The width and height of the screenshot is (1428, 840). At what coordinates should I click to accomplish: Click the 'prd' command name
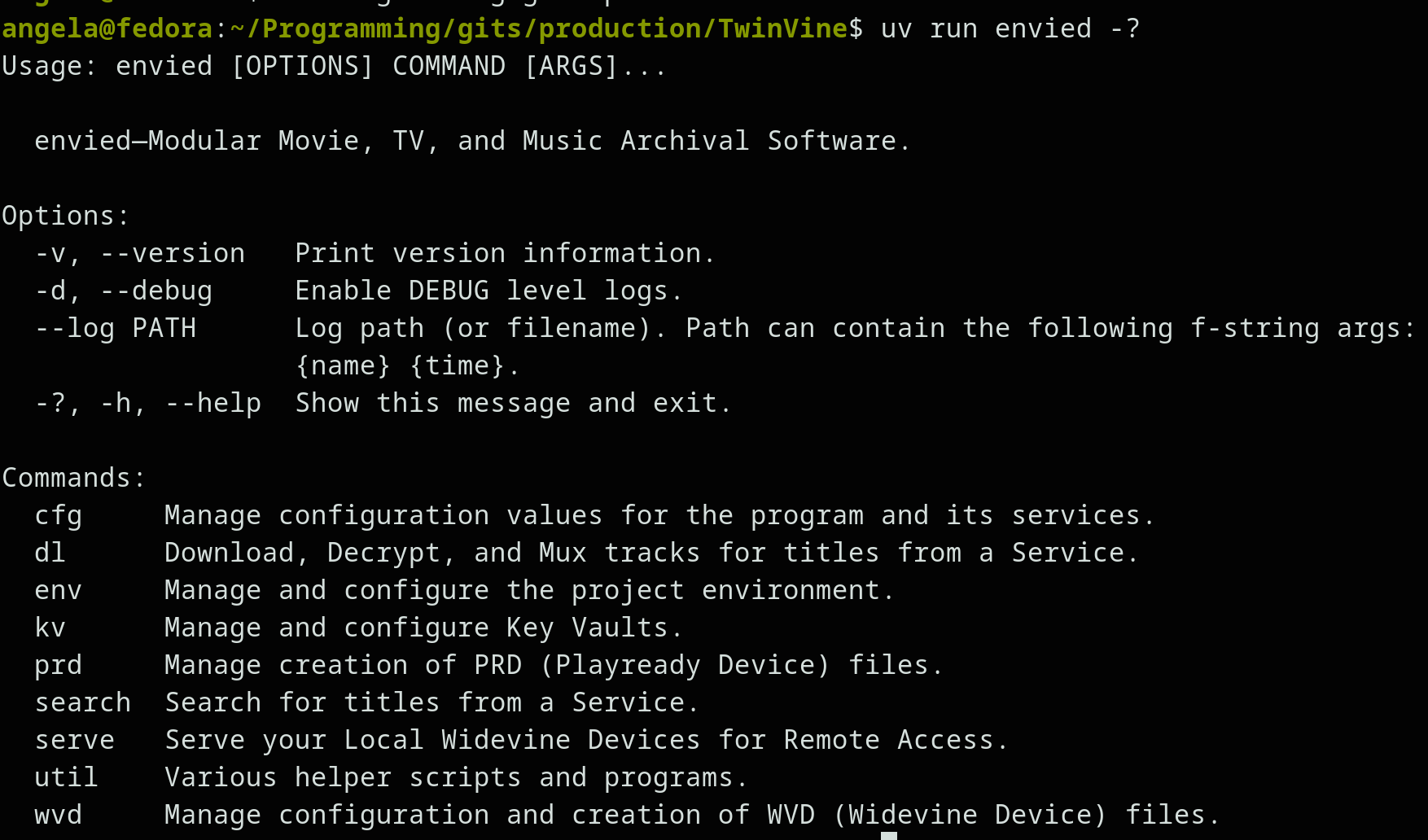tap(58, 665)
